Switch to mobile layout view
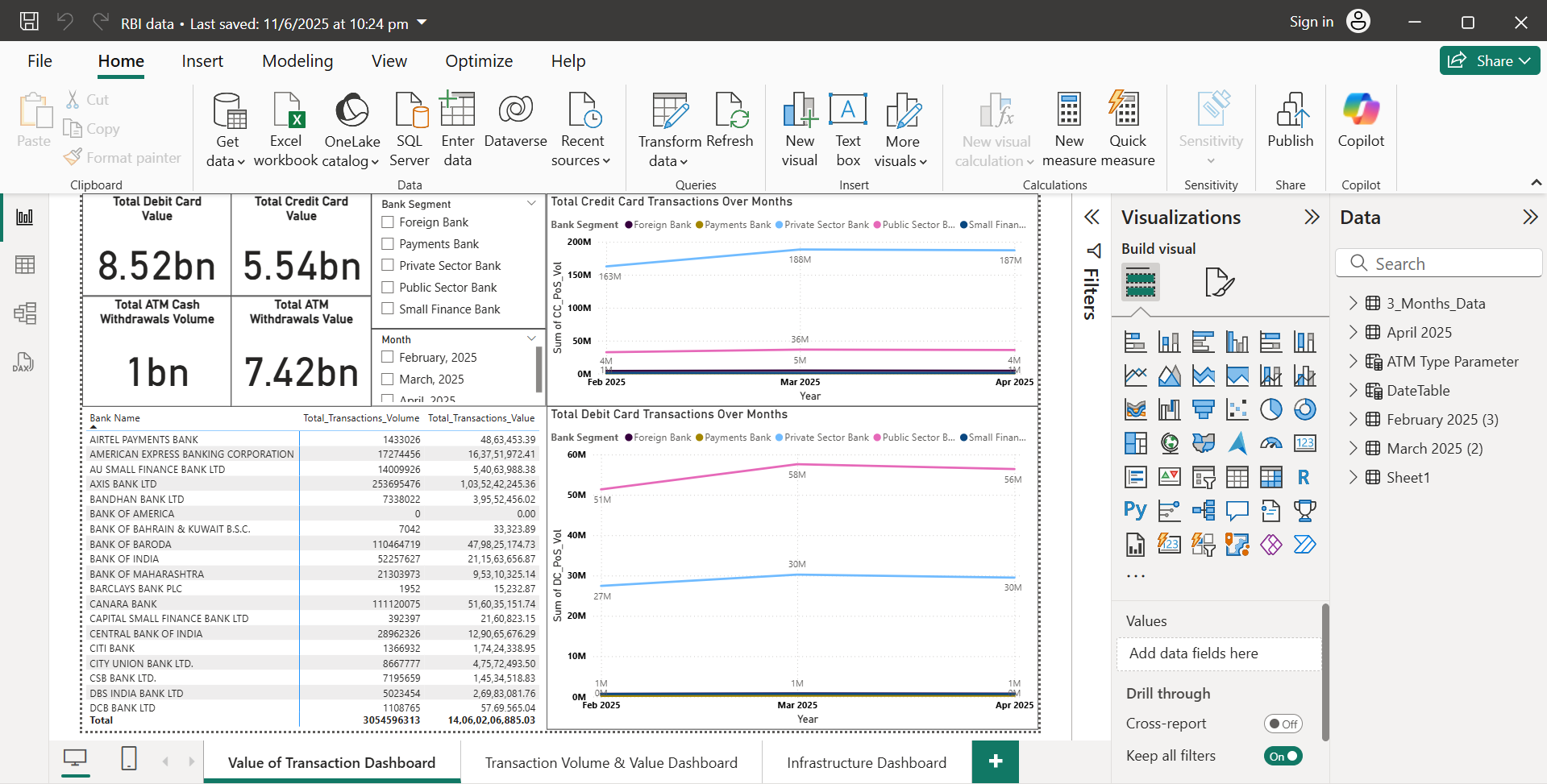This screenshot has height=784, width=1547. click(x=128, y=758)
